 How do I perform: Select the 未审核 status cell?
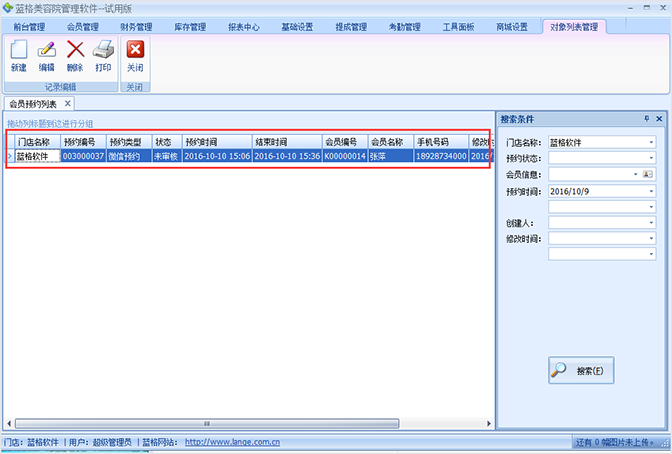[x=167, y=156]
